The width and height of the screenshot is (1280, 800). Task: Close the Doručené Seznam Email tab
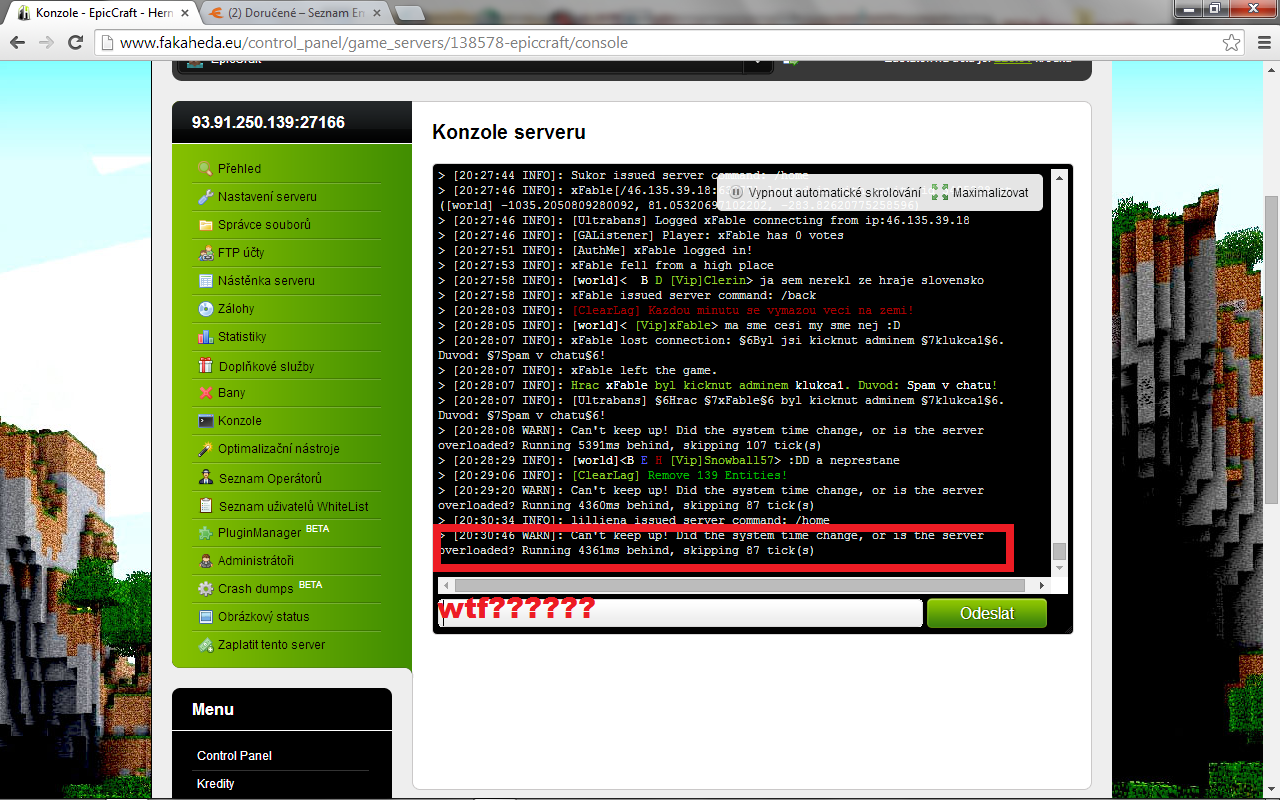pos(376,14)
